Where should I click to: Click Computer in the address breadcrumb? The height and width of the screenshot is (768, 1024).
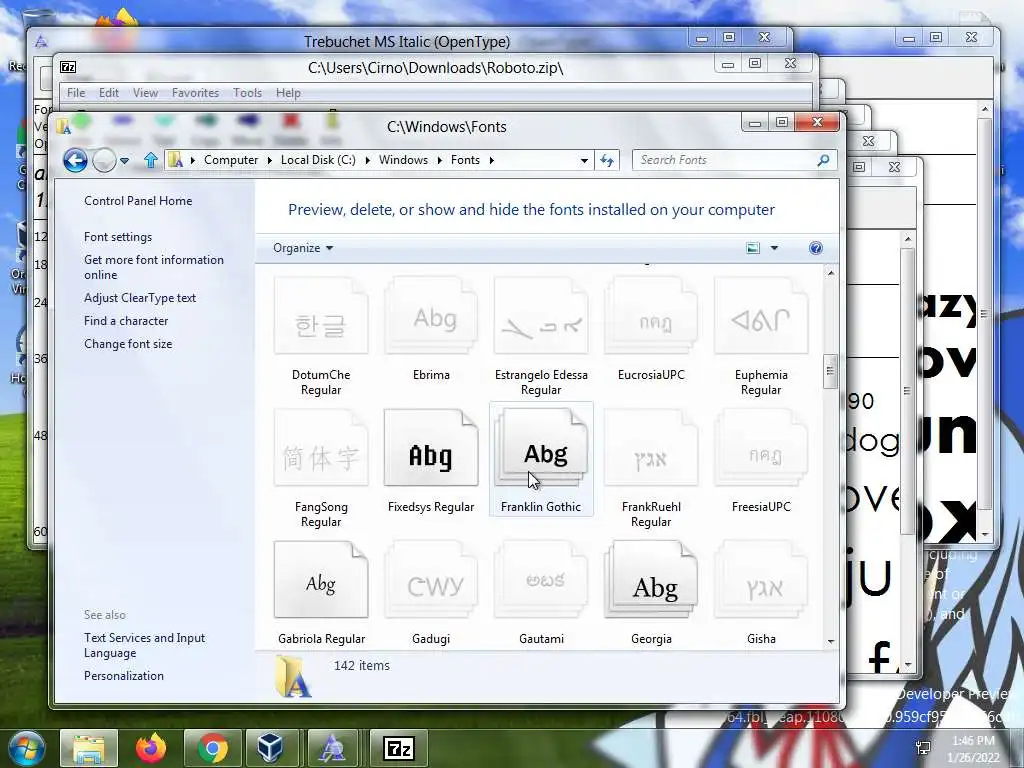pyautogui.click(x=231, y=160)
